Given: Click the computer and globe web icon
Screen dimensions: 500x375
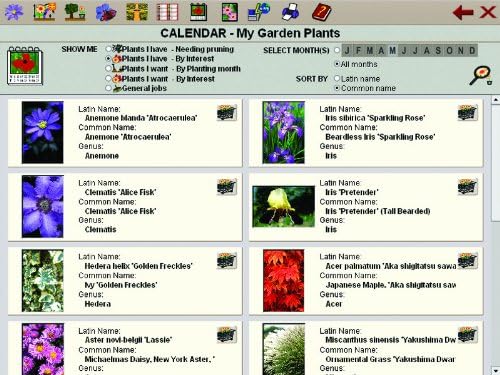Looking at the screenshot, I should 259,12.
